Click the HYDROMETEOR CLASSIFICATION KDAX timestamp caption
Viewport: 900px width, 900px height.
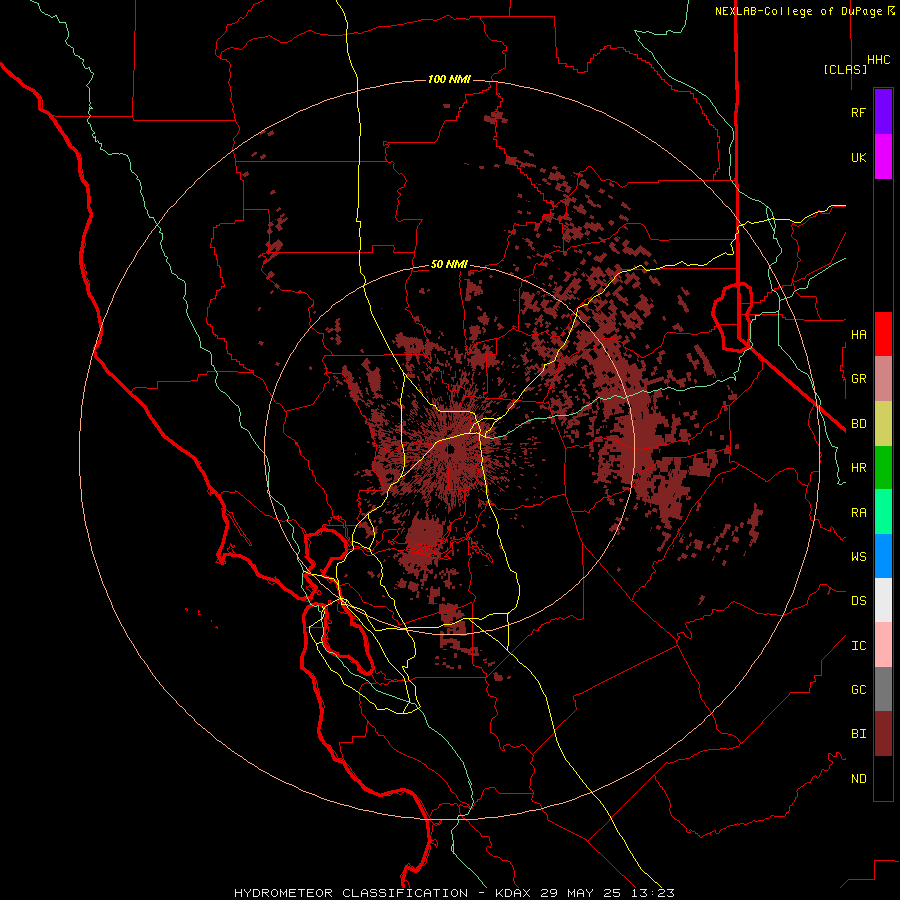click(454, 893)
